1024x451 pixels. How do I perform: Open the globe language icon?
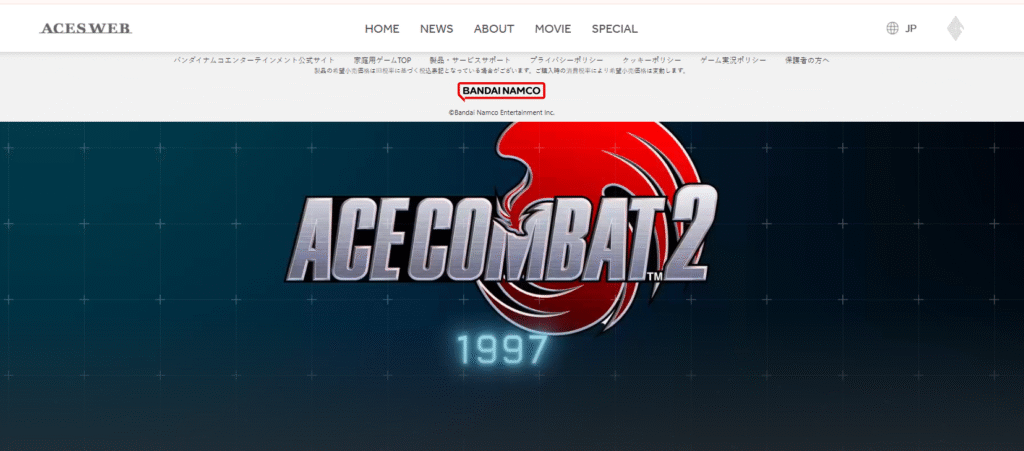(x=892, y=28)
